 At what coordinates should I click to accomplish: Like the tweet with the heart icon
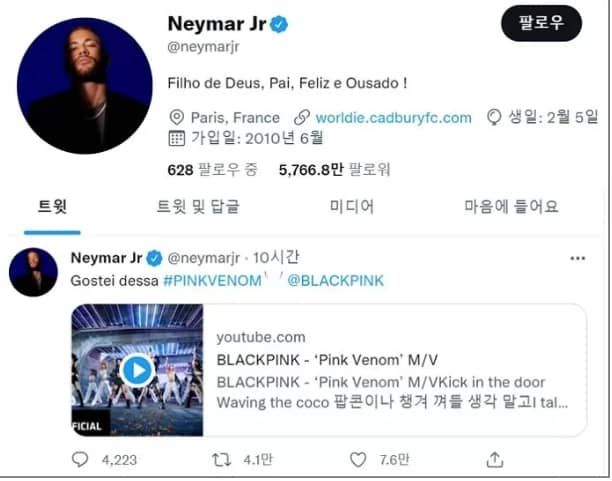pos(358,460)
